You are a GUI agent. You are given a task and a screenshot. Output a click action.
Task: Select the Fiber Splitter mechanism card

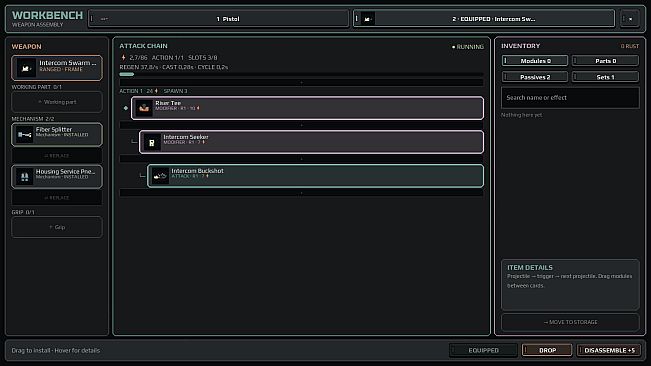(x=57, y=134)
